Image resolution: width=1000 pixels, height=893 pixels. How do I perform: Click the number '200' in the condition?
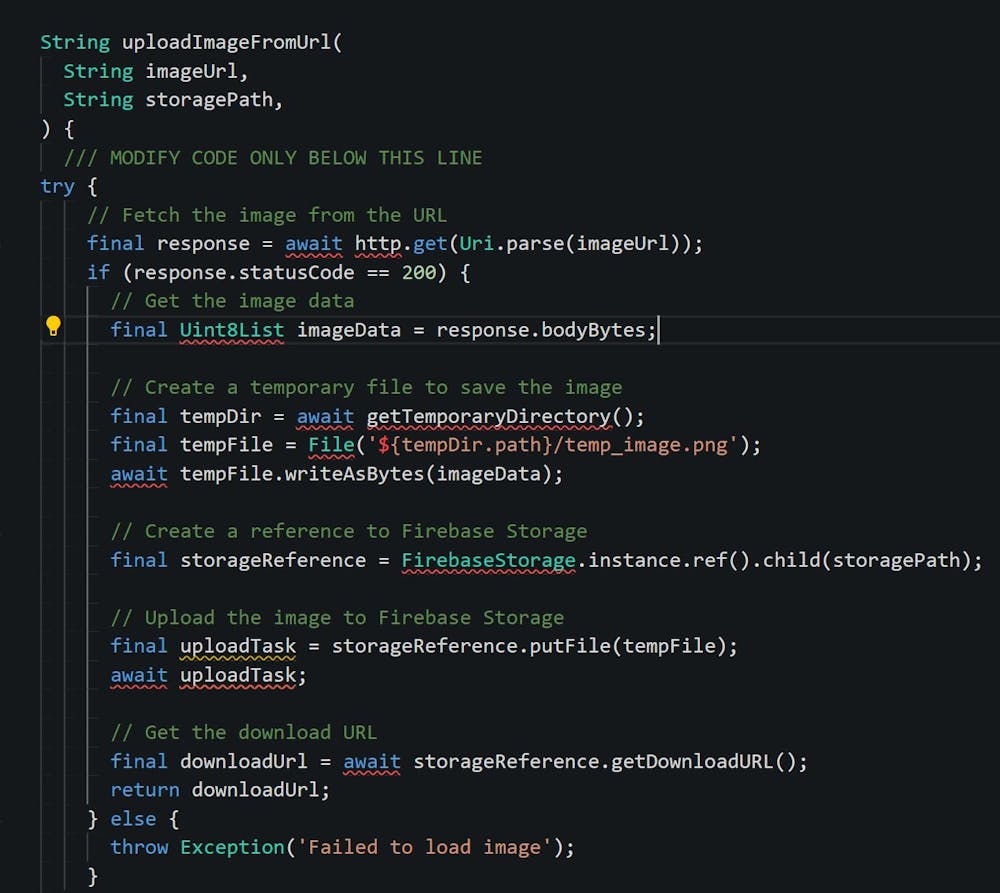[x=419, y=272]
